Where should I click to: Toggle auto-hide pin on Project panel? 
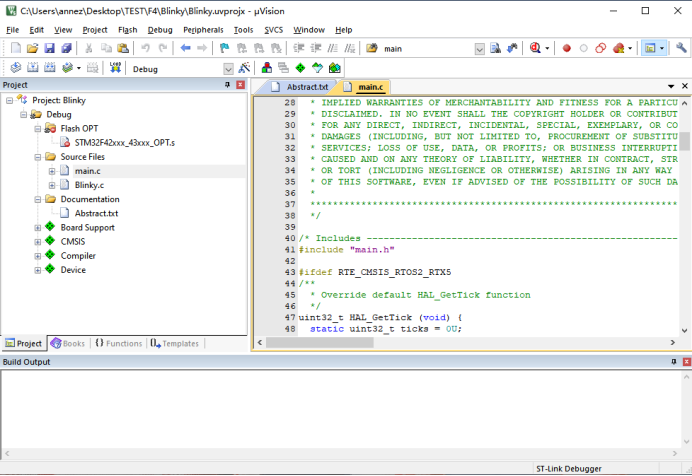(x=227, y=85)
